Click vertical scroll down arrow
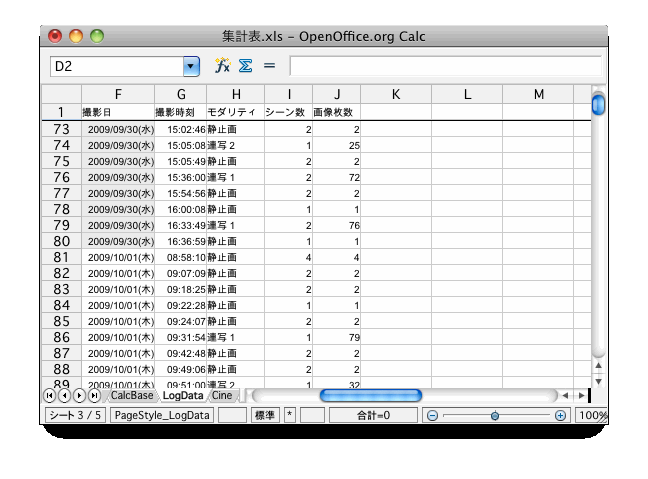This screenshot has width=648, height=479. pyautogui.click(x=598, y=381)
